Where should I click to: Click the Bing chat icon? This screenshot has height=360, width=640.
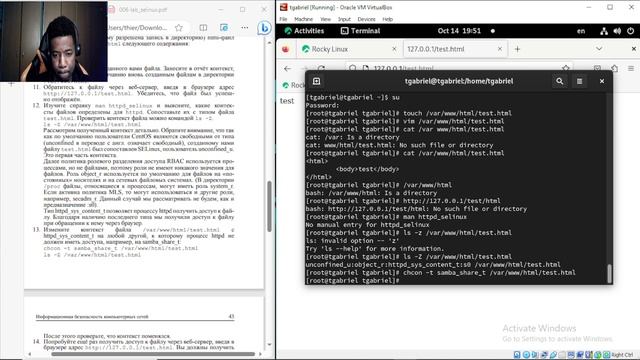coord(264,28)
